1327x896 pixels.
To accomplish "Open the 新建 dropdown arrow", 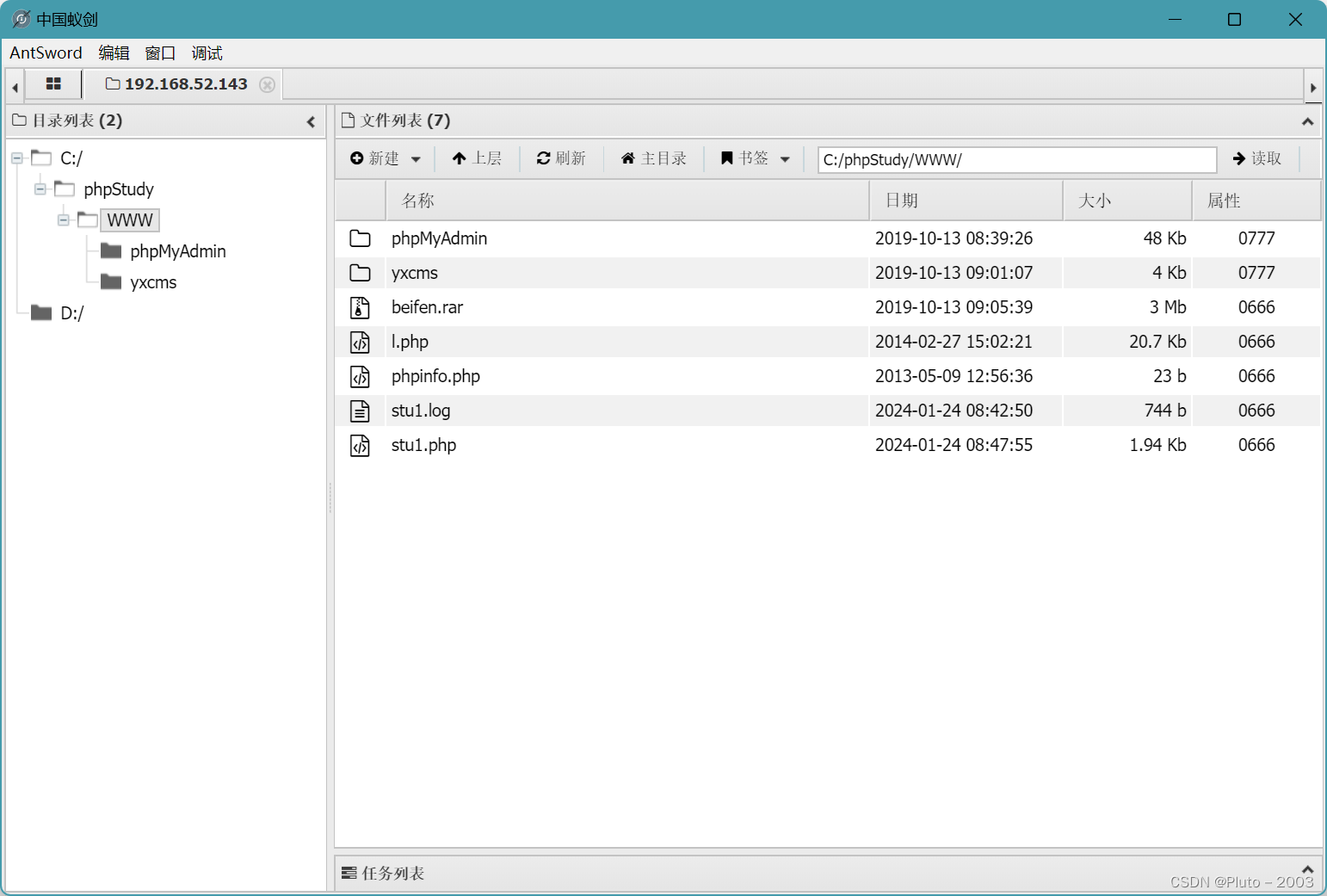I will [417, 159].
